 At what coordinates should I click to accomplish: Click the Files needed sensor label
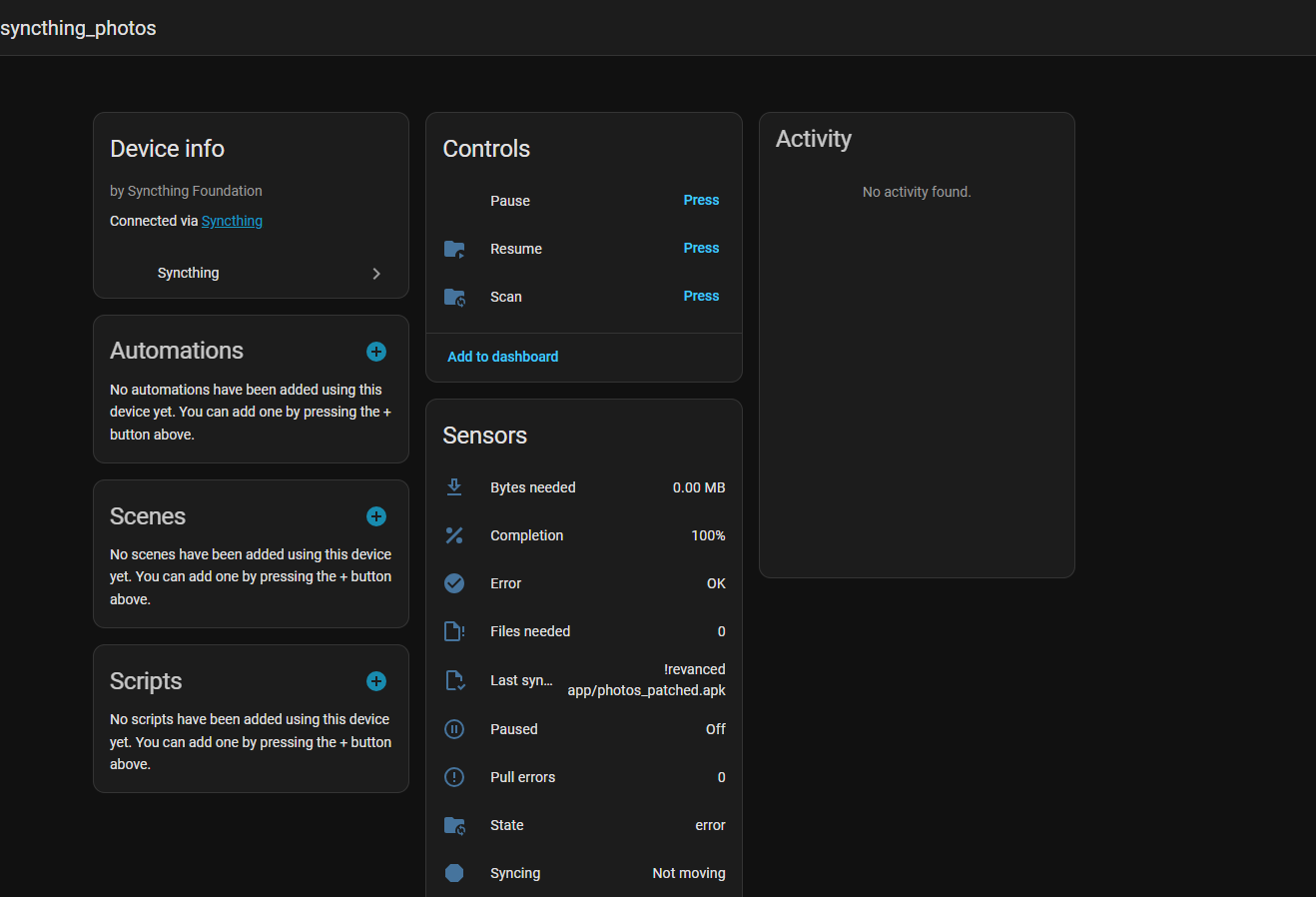[x=530, y=631]
